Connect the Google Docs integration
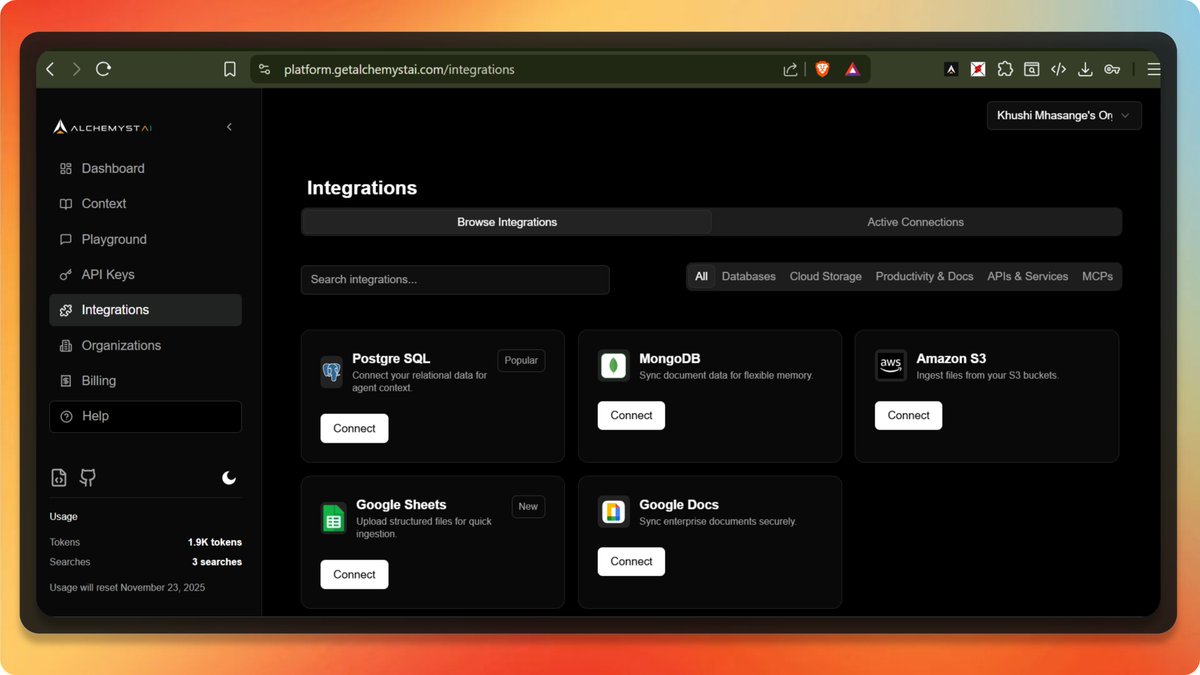1200x675 pixels. pyautogui.click(x=631, y=562)
